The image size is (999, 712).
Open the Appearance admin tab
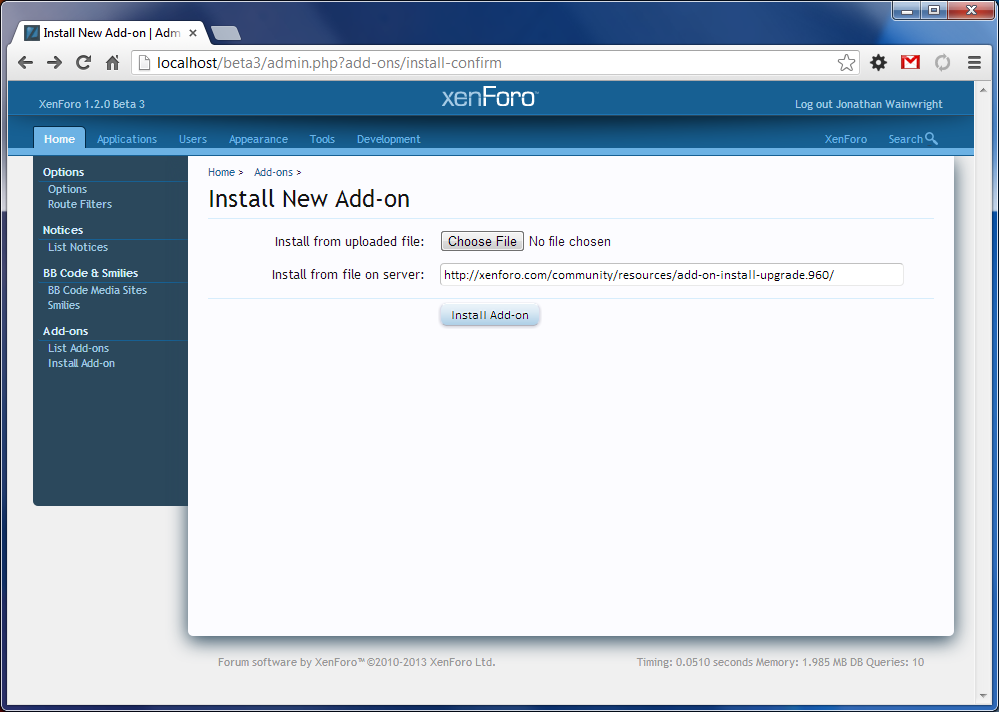click(x=258, y=139)
